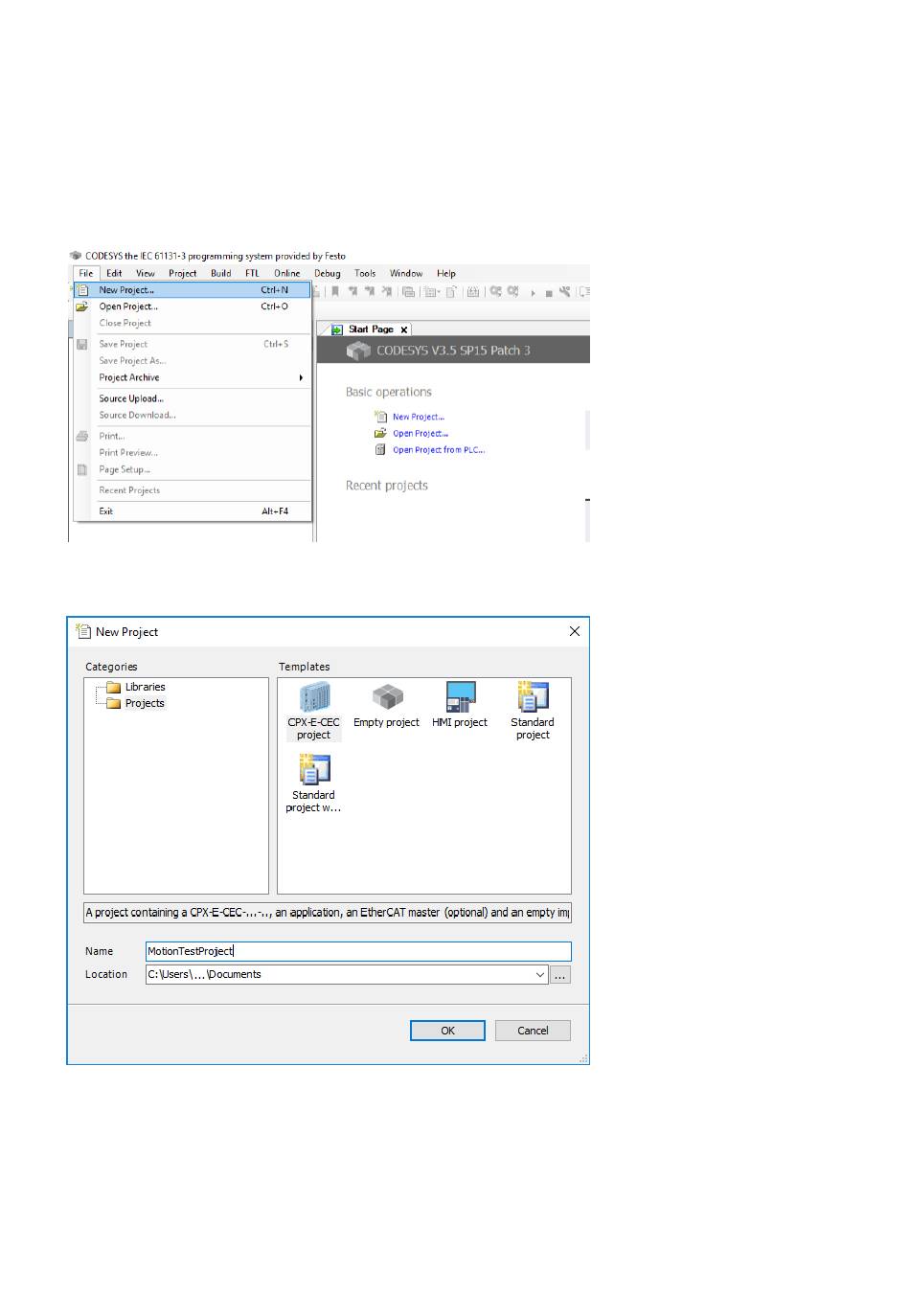The width and height of the screenshot is (910, 1316).
Task: Select Open Project... in File menu
Action: [x=128, y=306]
